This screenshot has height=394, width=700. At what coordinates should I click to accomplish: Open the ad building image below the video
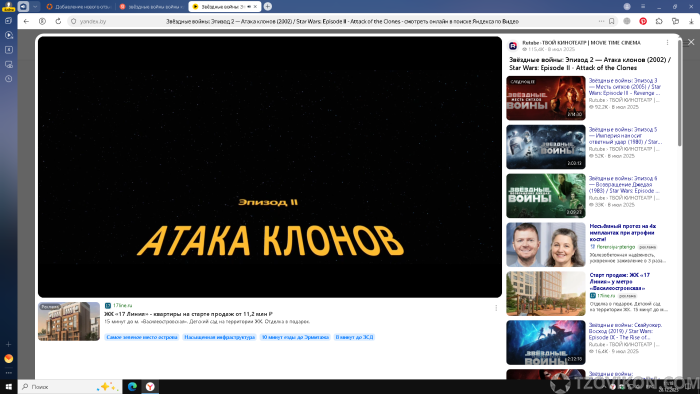69,321
